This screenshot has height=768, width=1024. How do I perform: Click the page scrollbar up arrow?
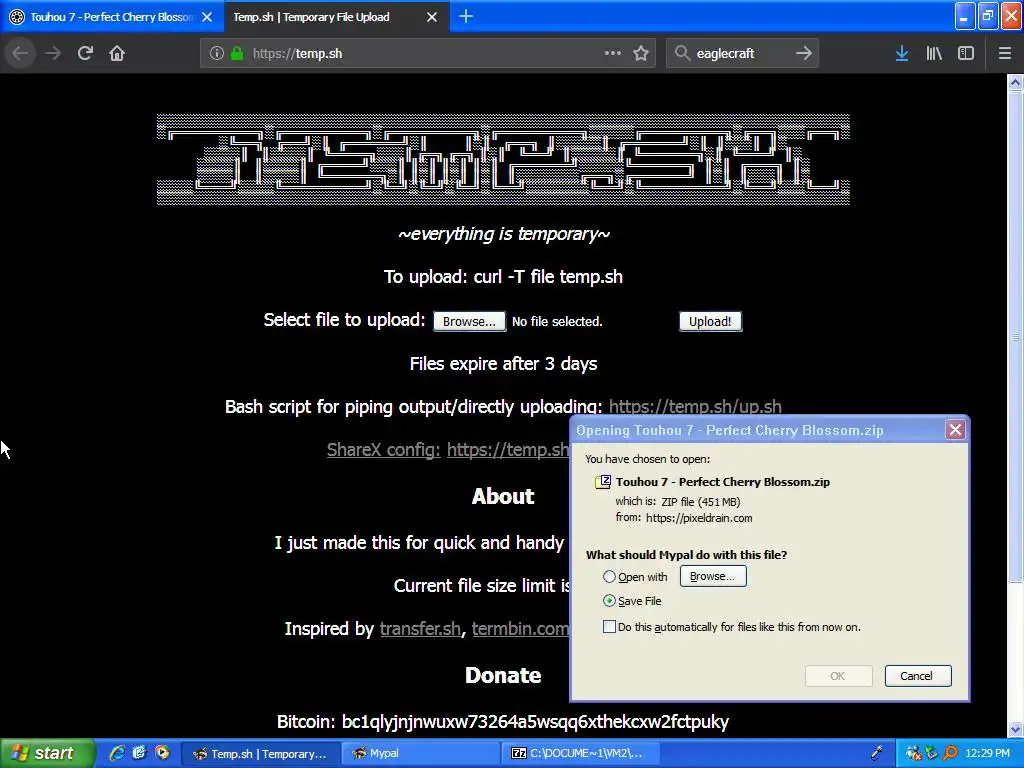[1015, 82]
